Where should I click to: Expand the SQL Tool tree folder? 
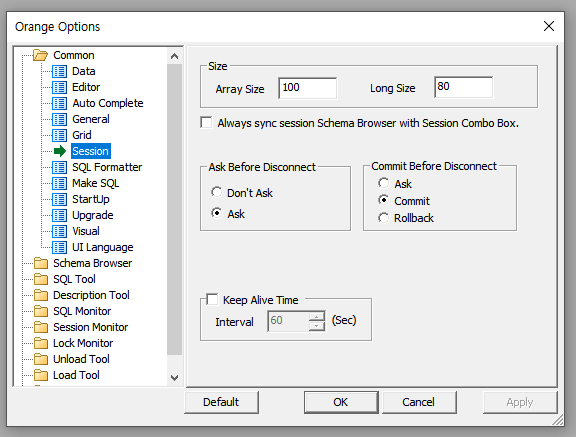(74, 279)
